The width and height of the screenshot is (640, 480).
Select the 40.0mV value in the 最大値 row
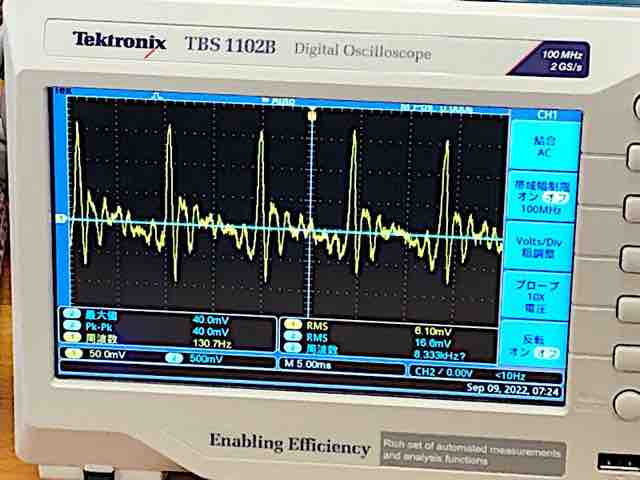pos(211,320)
